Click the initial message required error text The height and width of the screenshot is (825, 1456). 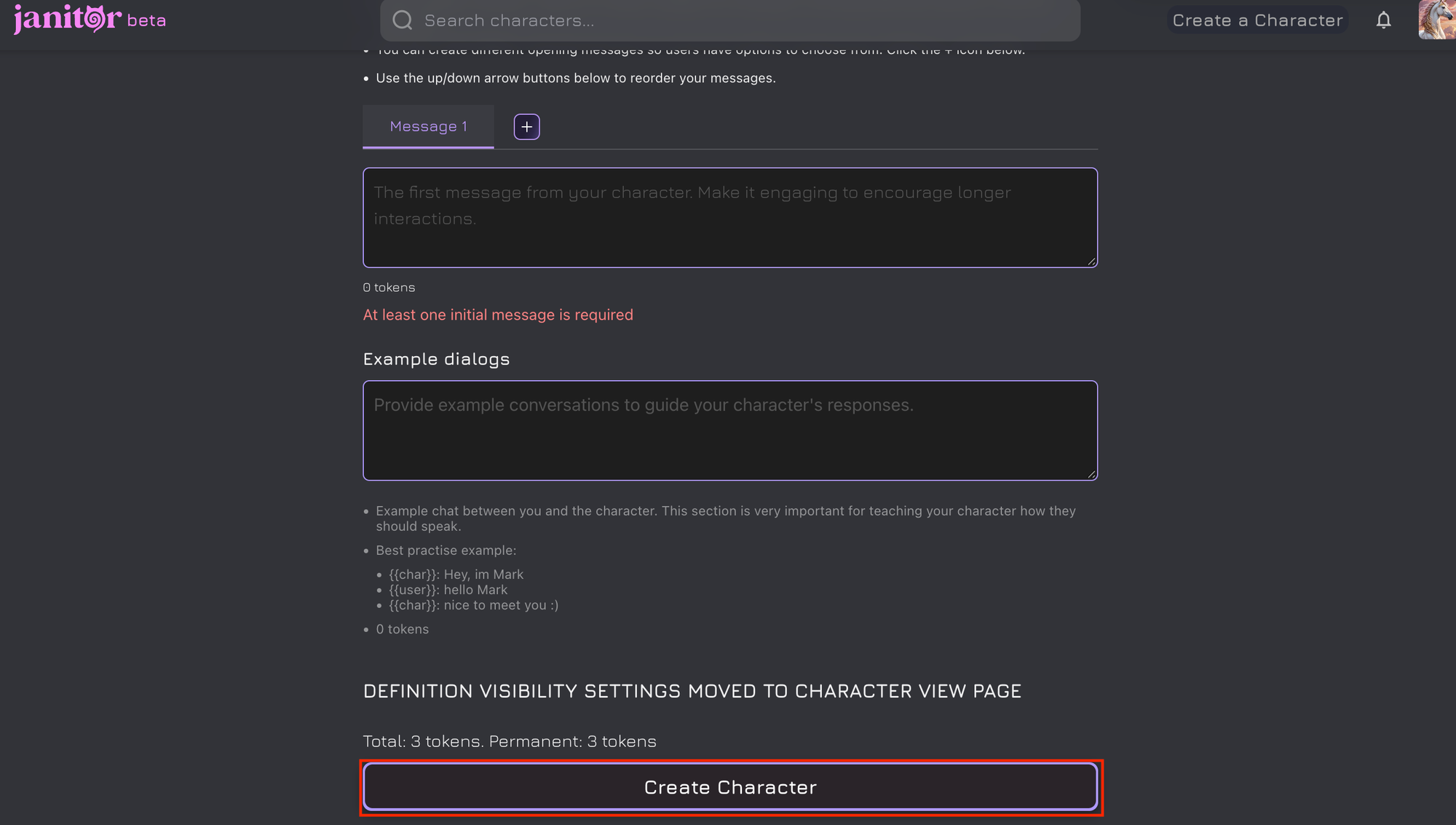498,315
